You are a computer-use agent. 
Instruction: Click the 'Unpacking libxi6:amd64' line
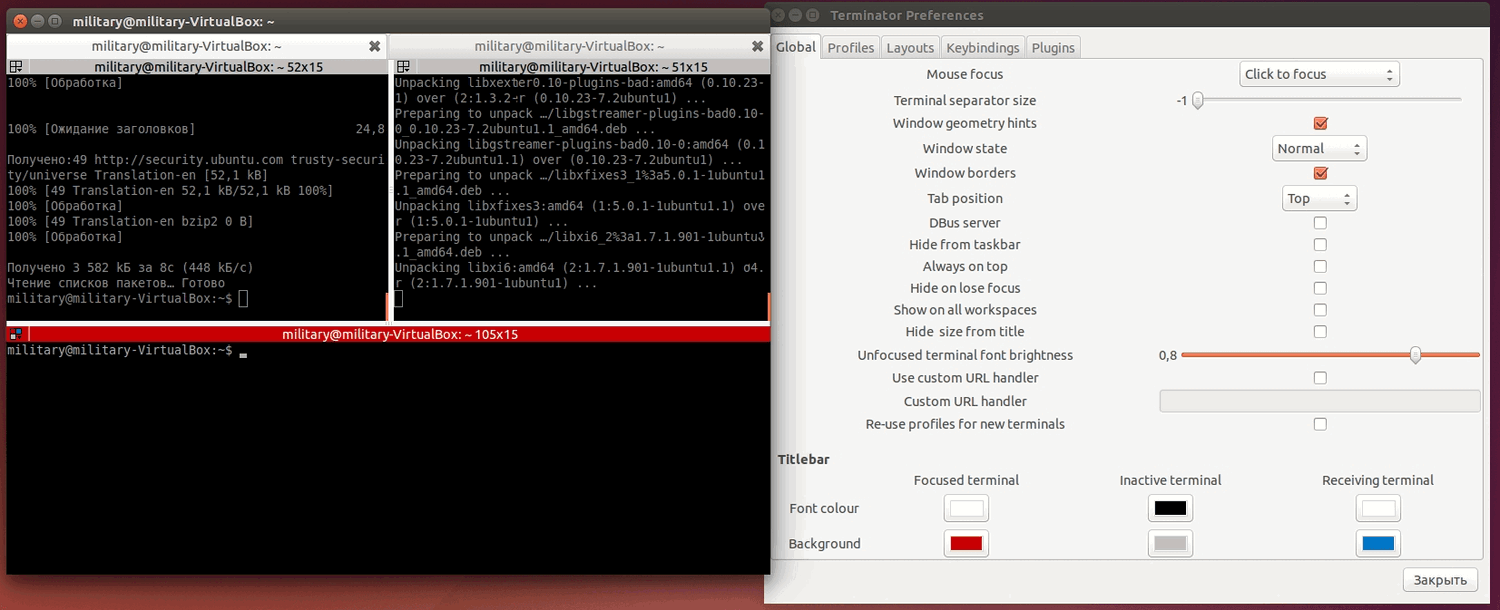click(x=580, y=268)
